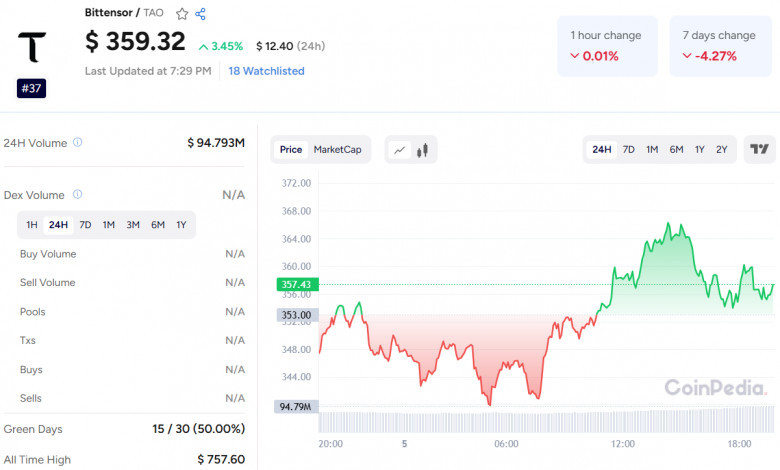Click the 94.79M volume axis marker
Image resolution: width=780 pixels, height=470 pixels.
coord(296,407)
